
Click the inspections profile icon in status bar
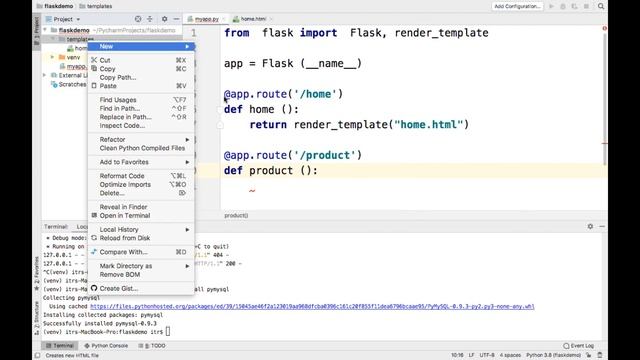pyautogui.click(x=589, y=356)
